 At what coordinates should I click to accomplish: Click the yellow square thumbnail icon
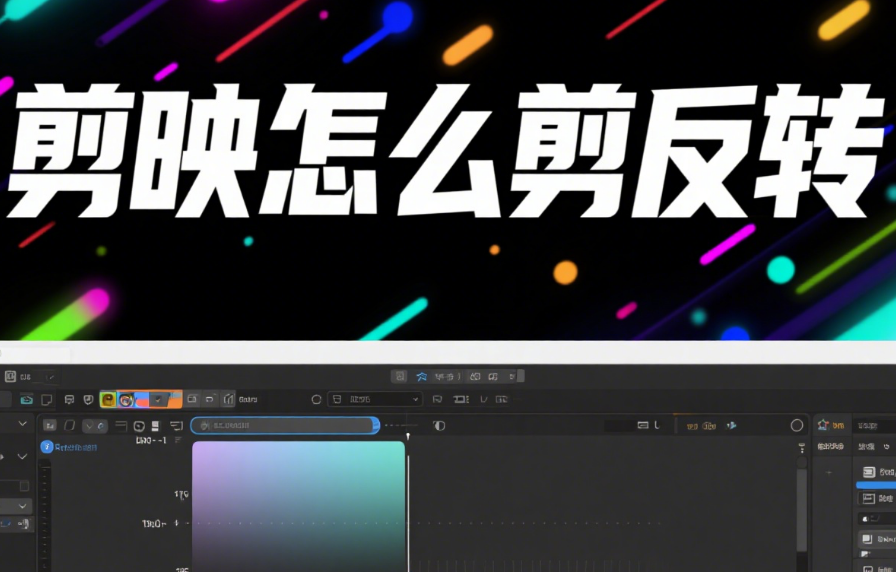[108, 399]
